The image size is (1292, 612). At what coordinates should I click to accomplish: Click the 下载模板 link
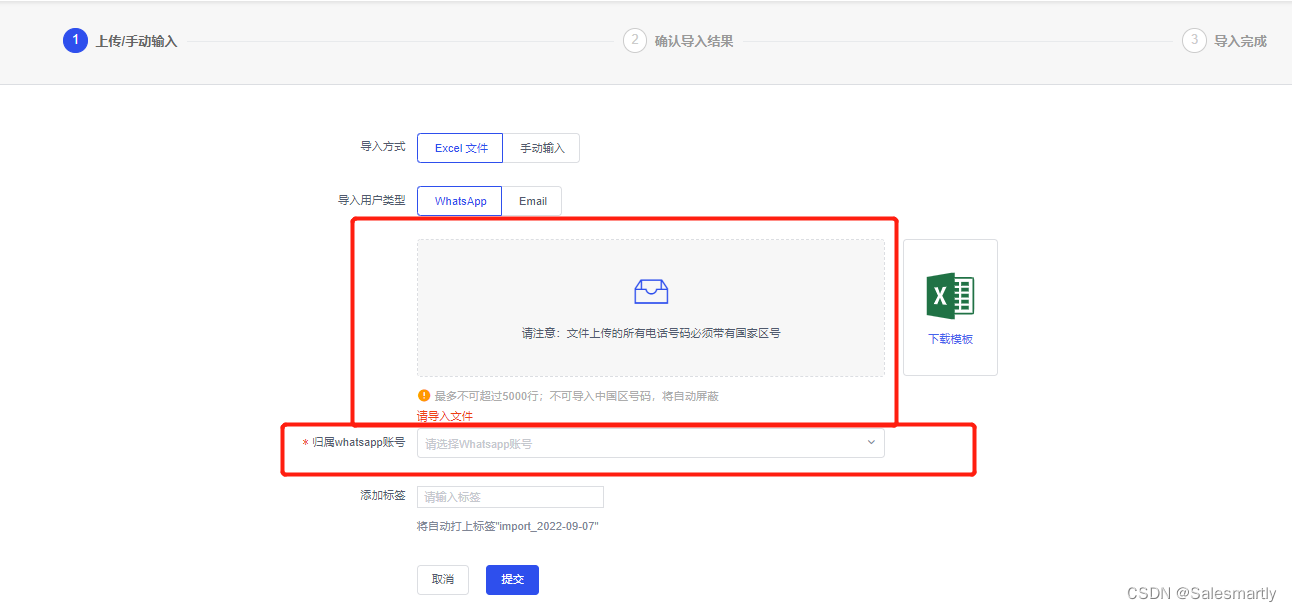[x=950, y=339]
